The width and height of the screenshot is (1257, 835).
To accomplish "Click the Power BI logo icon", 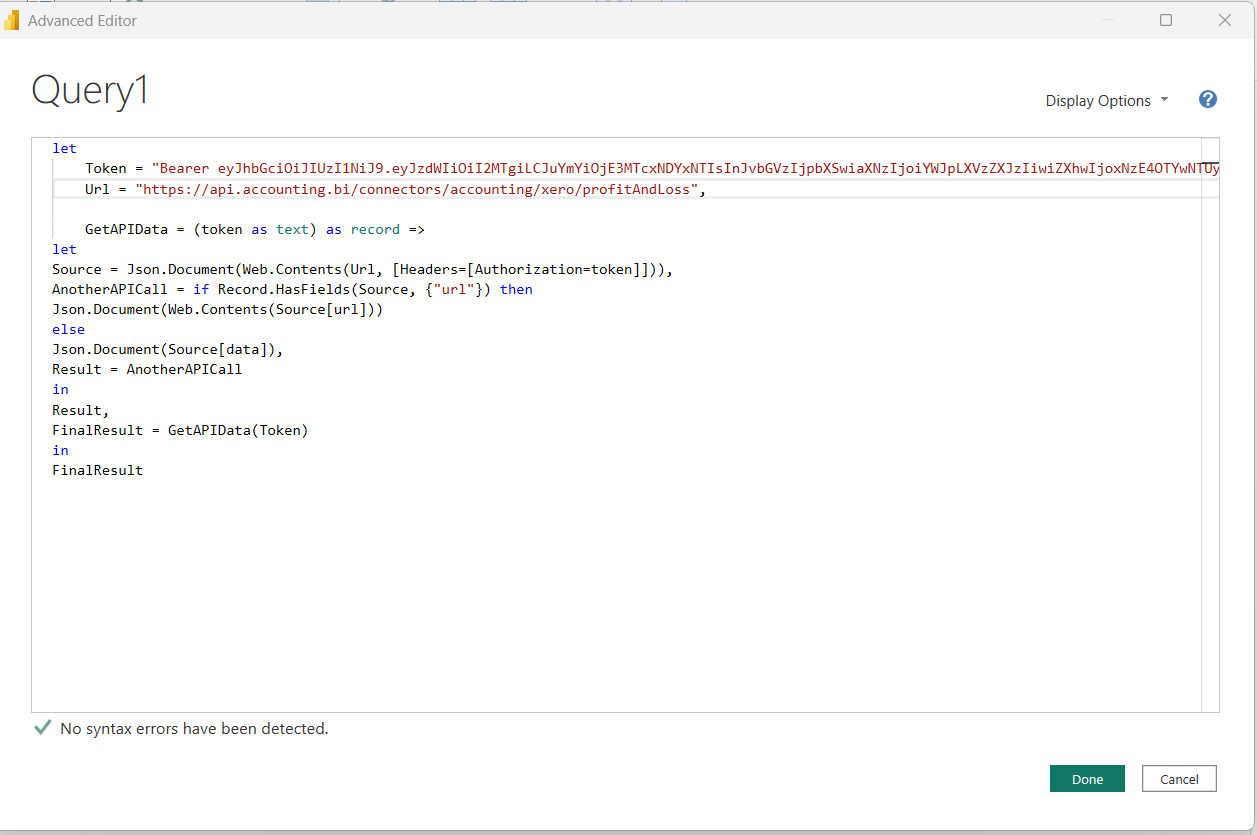I will click(x=12, y=20).
